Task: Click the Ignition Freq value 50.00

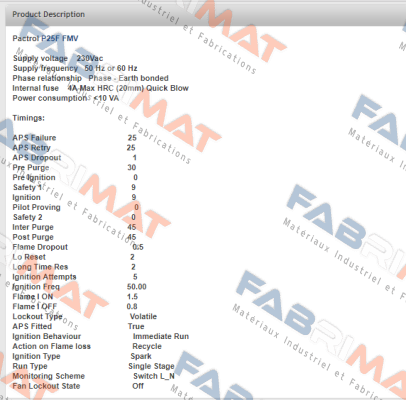Action: (137, 287)
